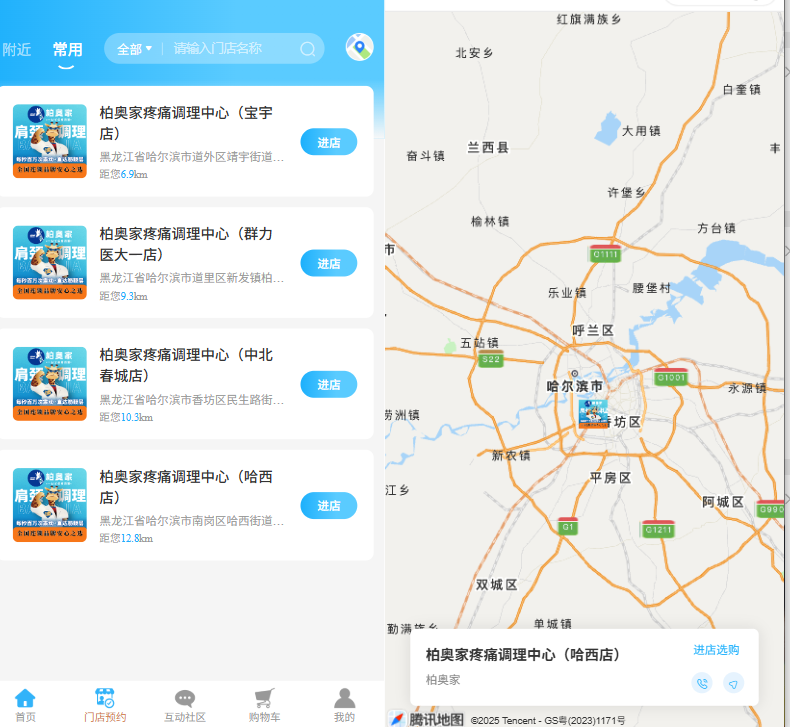Image resolution: width=790 pixels, height=727 pixels.
Task: Open the 我的 profile page
Action: click(344, 704)
